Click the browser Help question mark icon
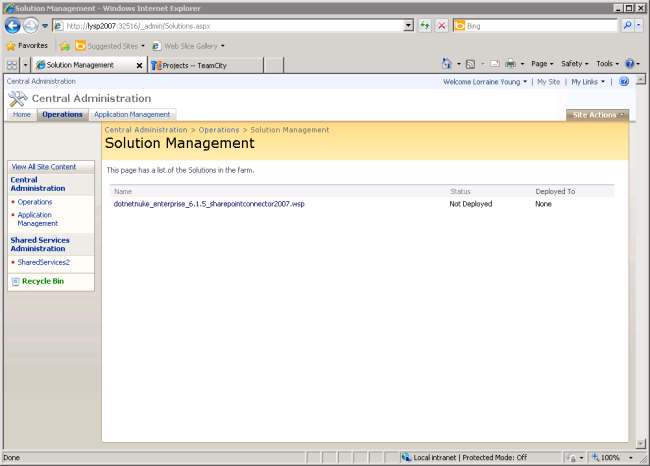Image resolution: width=650 pixels, height=466 pixels. 630,64
